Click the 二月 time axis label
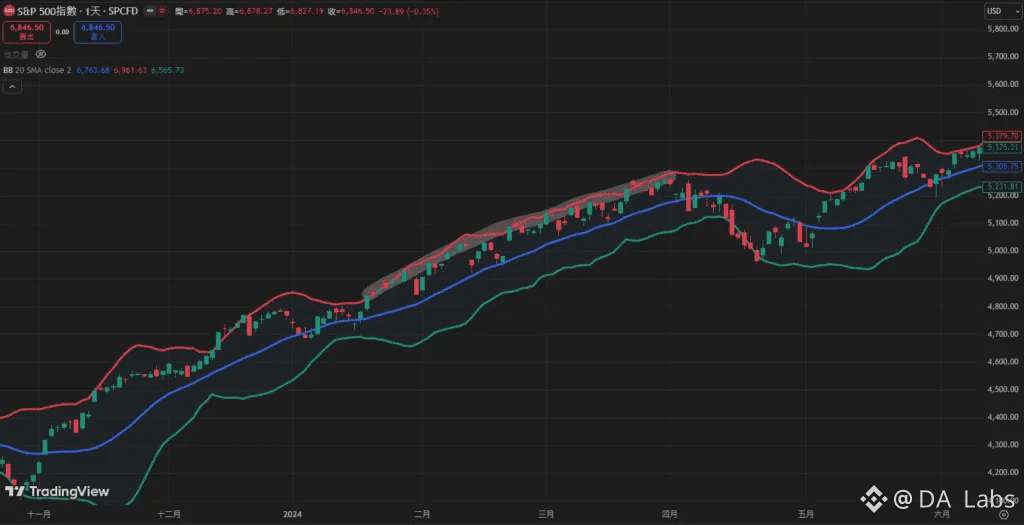The image size is (1024, 525). click(422, 515)
